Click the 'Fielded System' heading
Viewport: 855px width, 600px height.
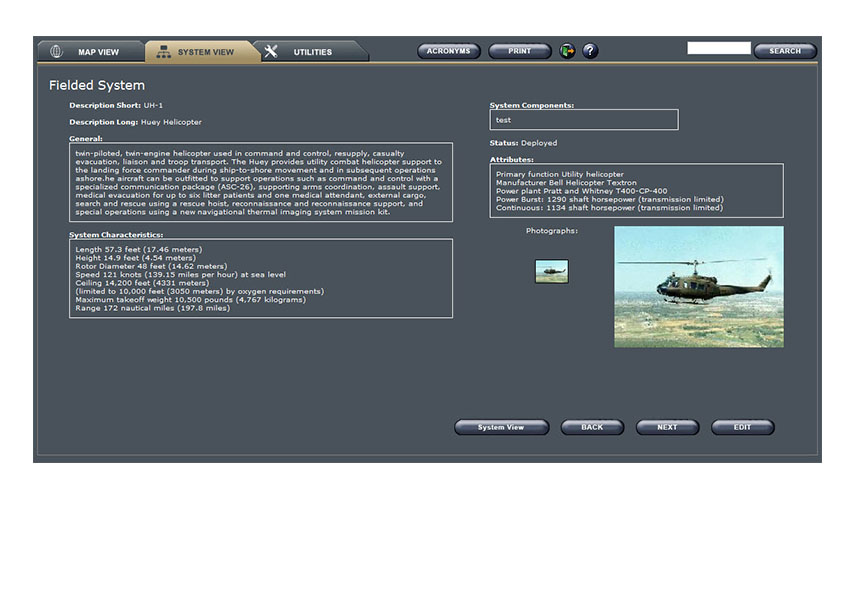97,86
